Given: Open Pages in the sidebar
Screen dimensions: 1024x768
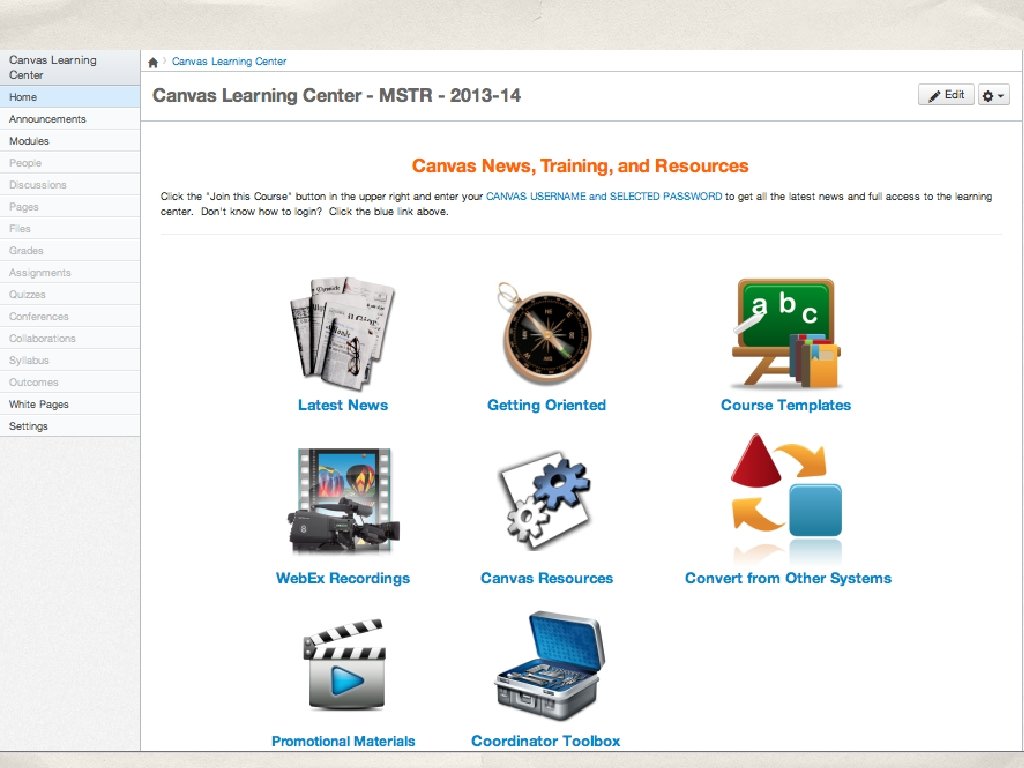Looking at the screenshot, I should click(x=70, y=207).
